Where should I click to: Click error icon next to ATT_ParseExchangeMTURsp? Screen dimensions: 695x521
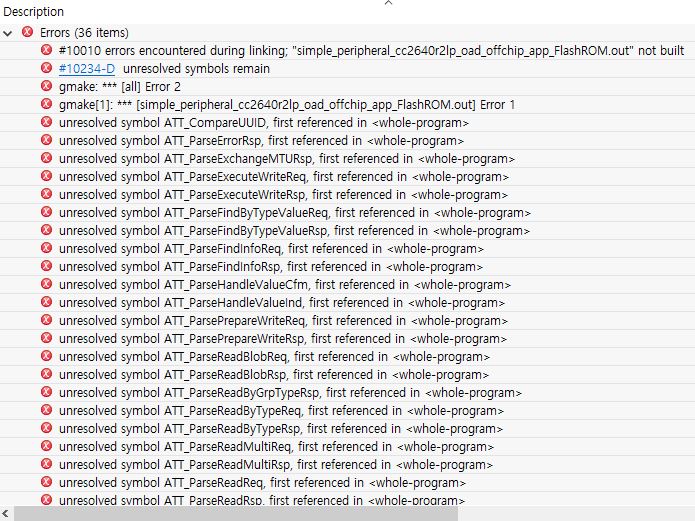click(46, 159)
